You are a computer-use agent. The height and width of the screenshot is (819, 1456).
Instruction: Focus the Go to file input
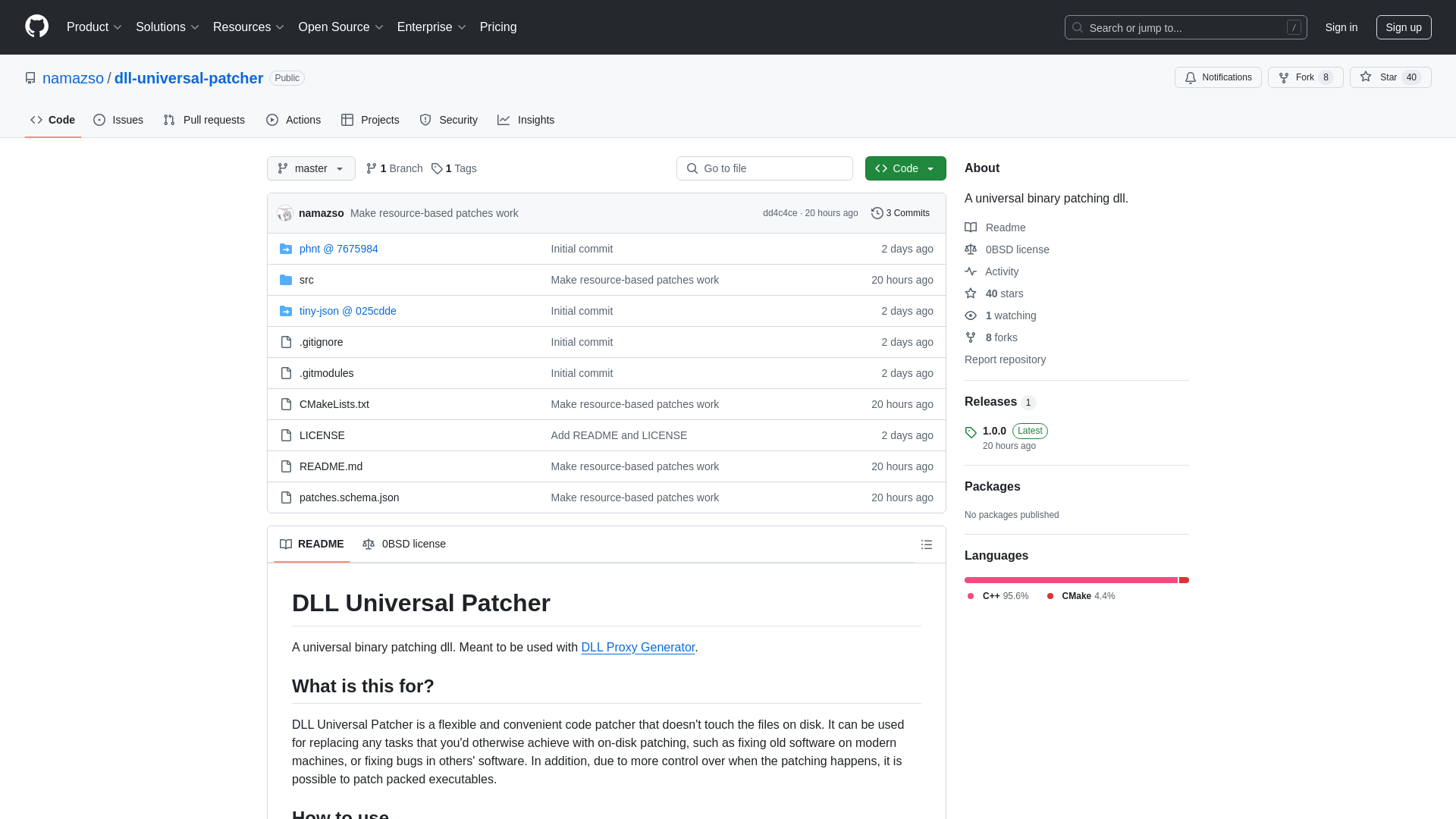764,168
